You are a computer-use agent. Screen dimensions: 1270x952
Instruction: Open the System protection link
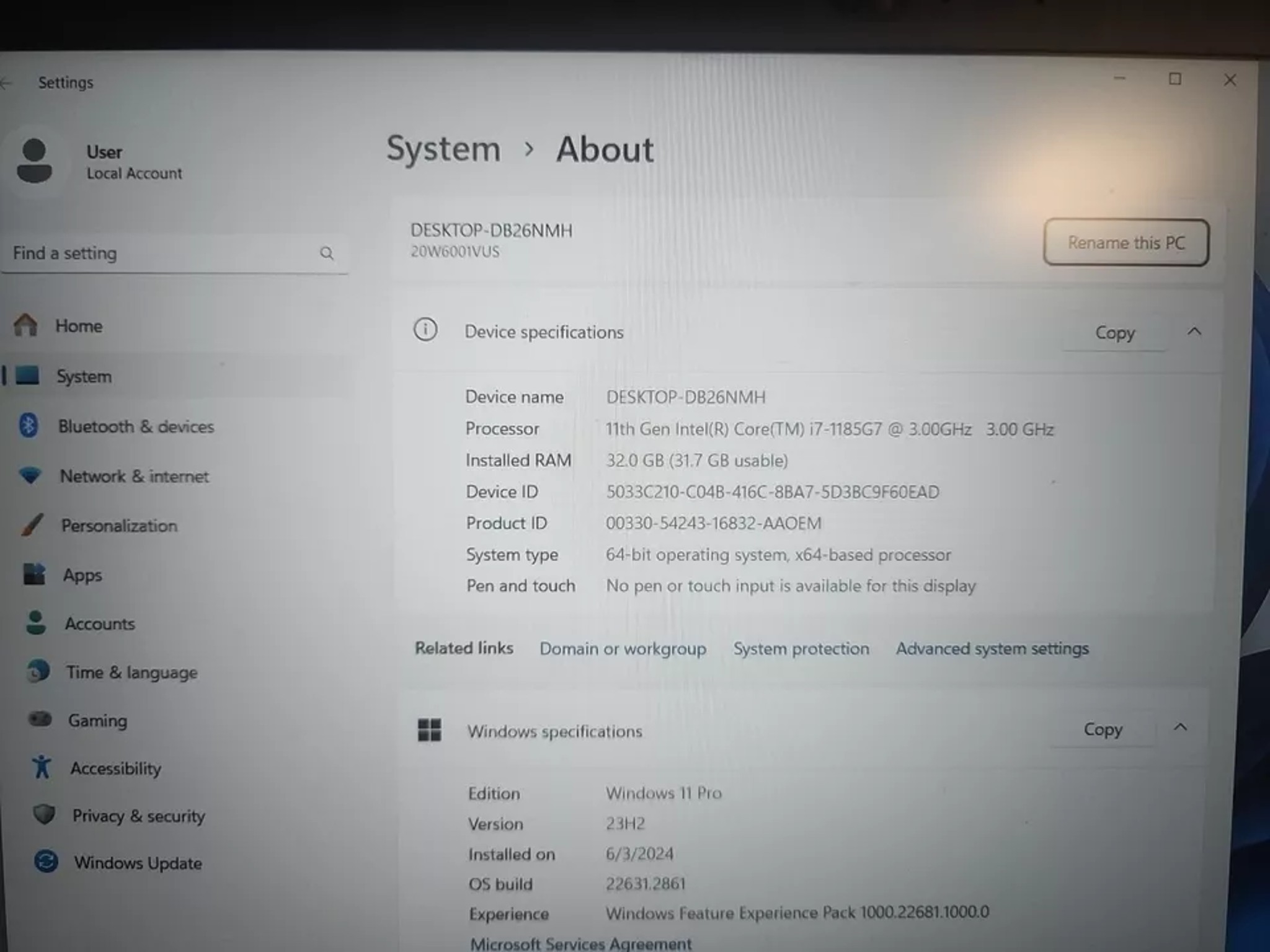coord(801,649)
